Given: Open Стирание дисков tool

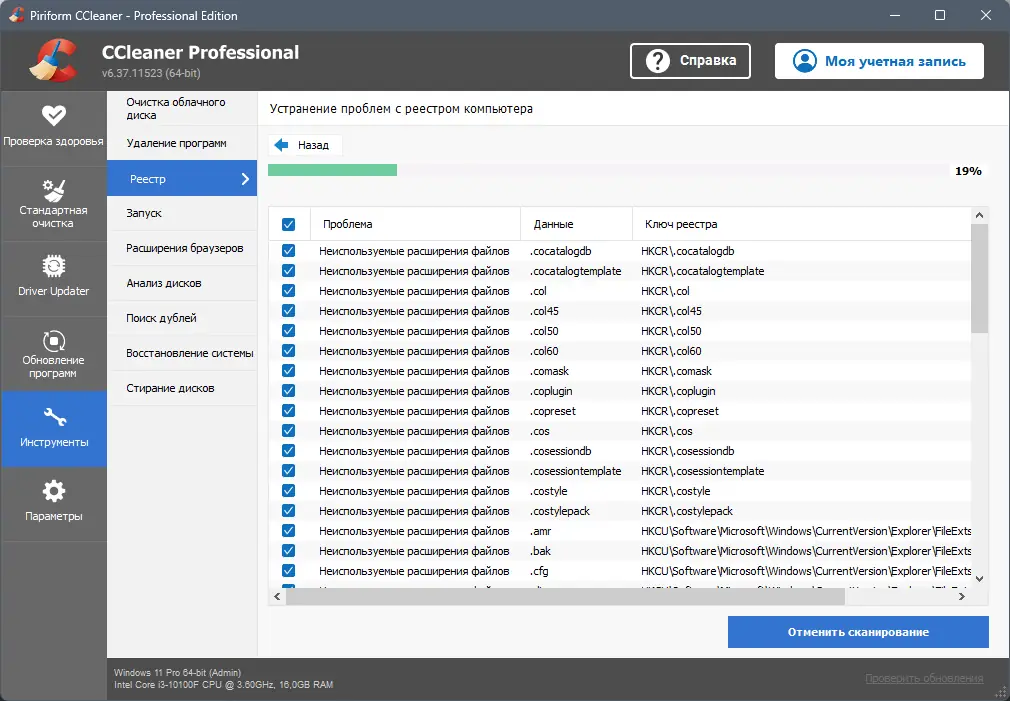Looking at the screenshot, I should [182, 388].
